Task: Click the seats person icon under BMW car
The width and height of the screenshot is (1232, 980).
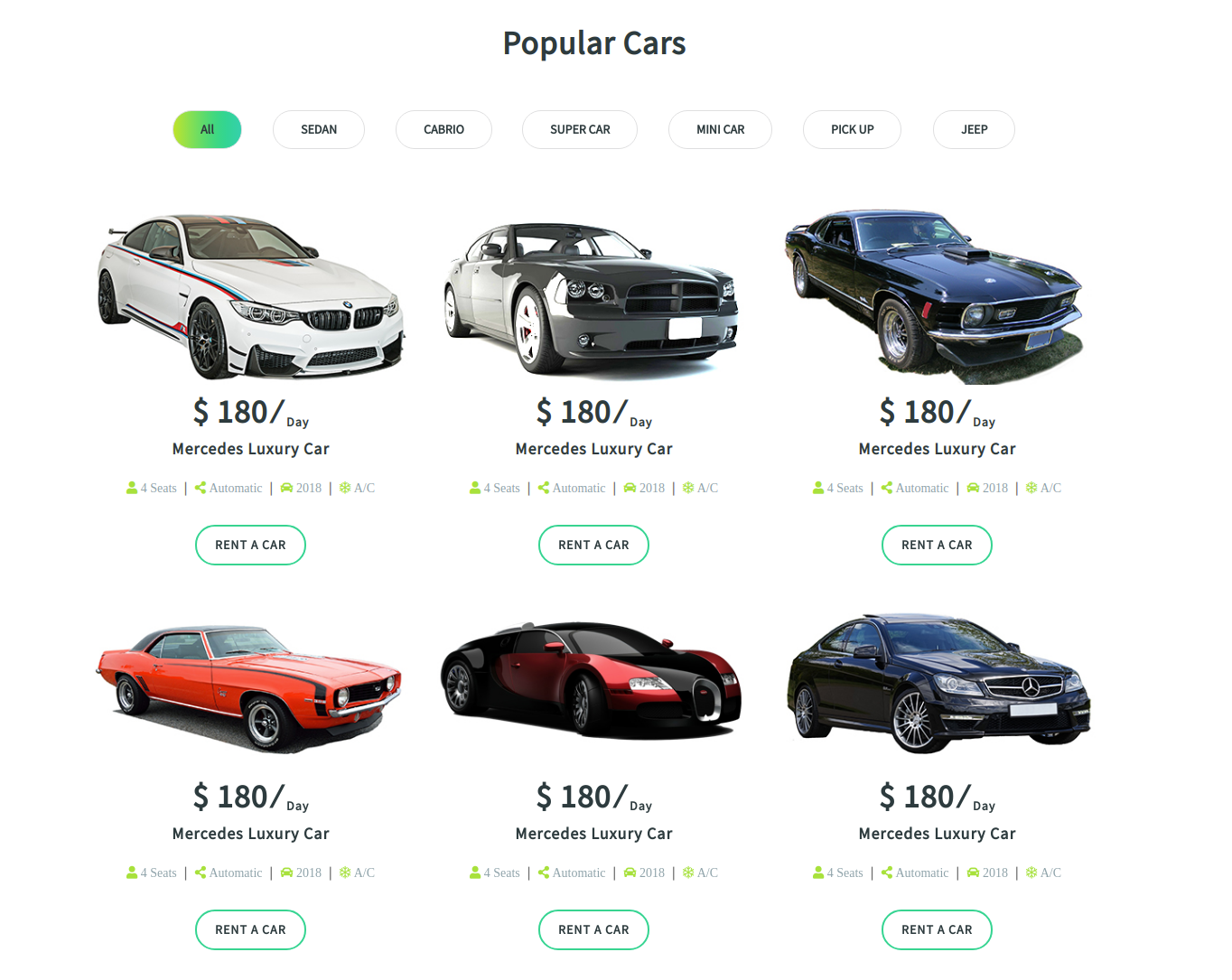Action: [x=132, y=488]
